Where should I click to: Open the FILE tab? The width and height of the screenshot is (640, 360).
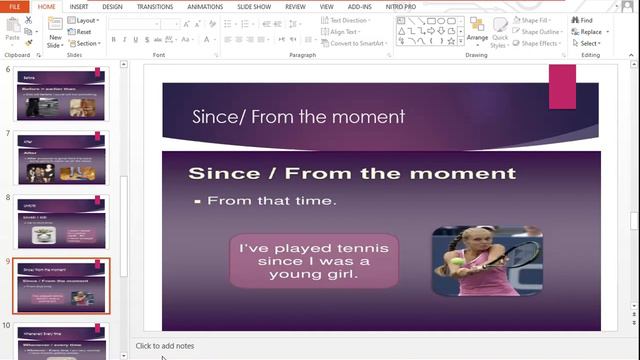15,7
